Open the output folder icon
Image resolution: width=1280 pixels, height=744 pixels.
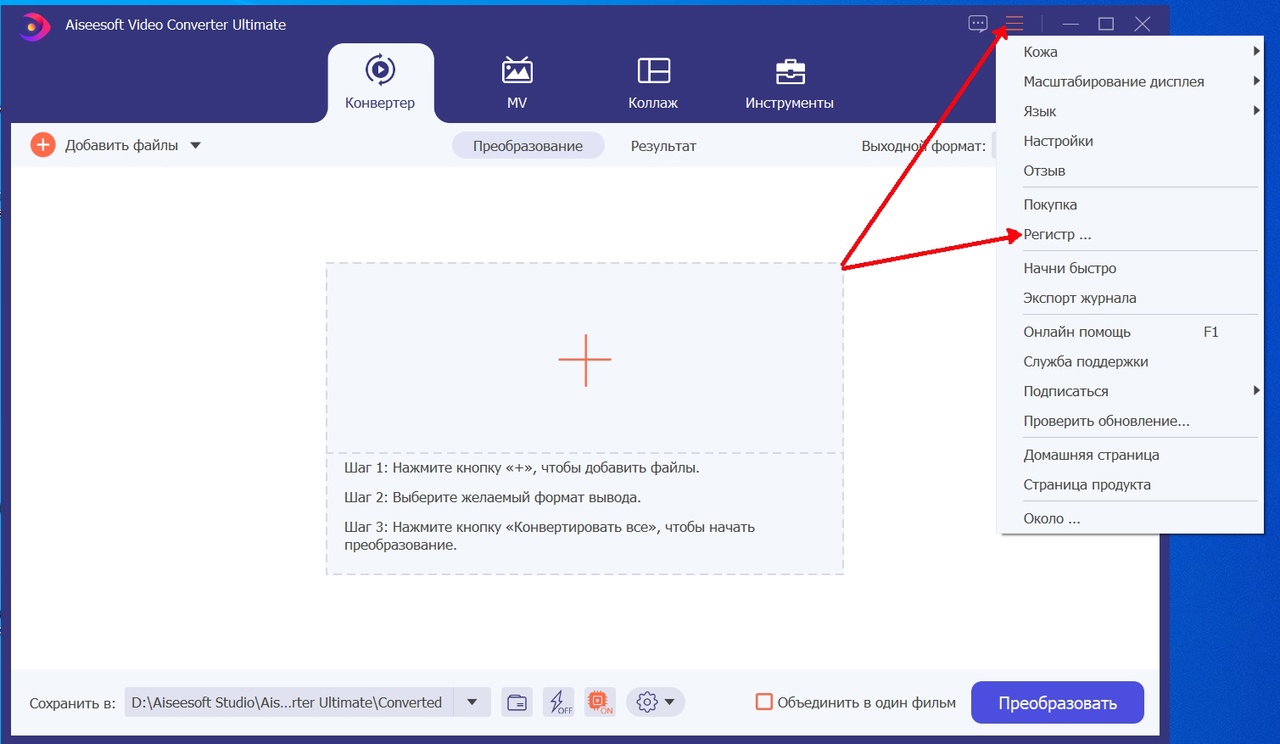516,702
